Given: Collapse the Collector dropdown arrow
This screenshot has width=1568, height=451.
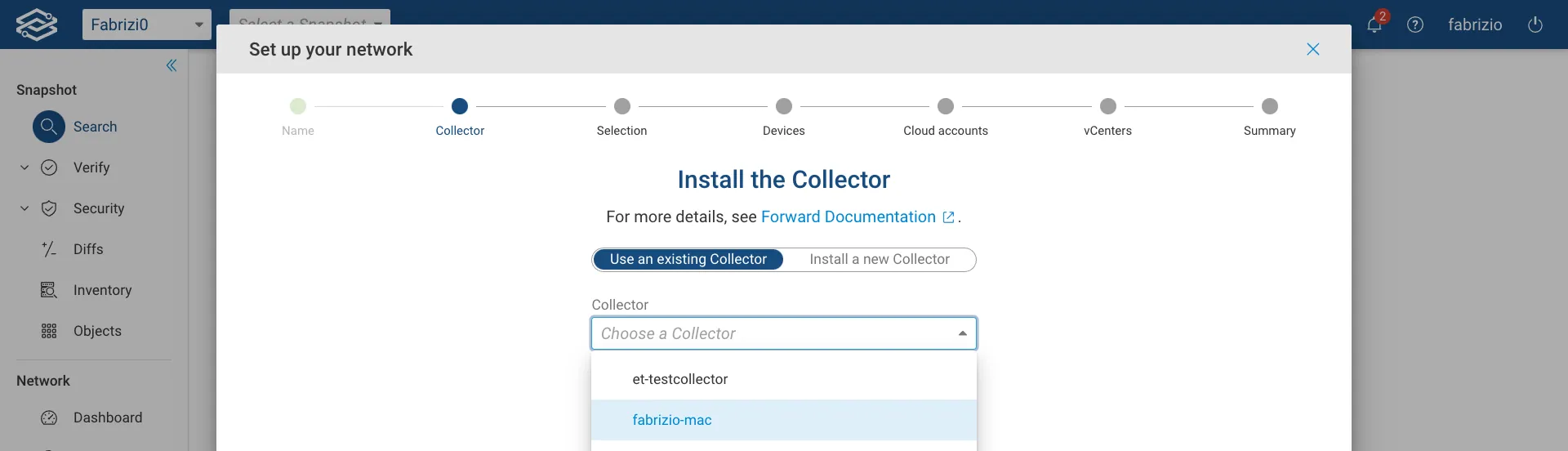Looking at the screenshot, I should (963, 333).
